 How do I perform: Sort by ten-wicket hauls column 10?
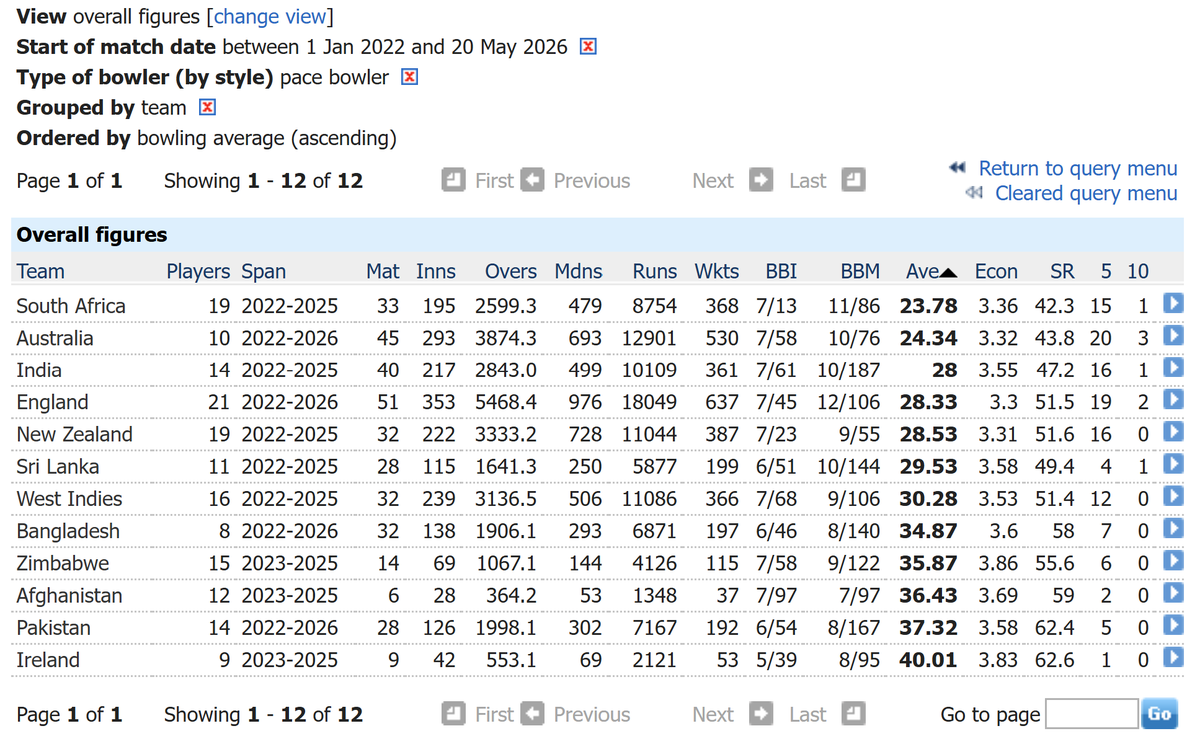coord(1138,271)
